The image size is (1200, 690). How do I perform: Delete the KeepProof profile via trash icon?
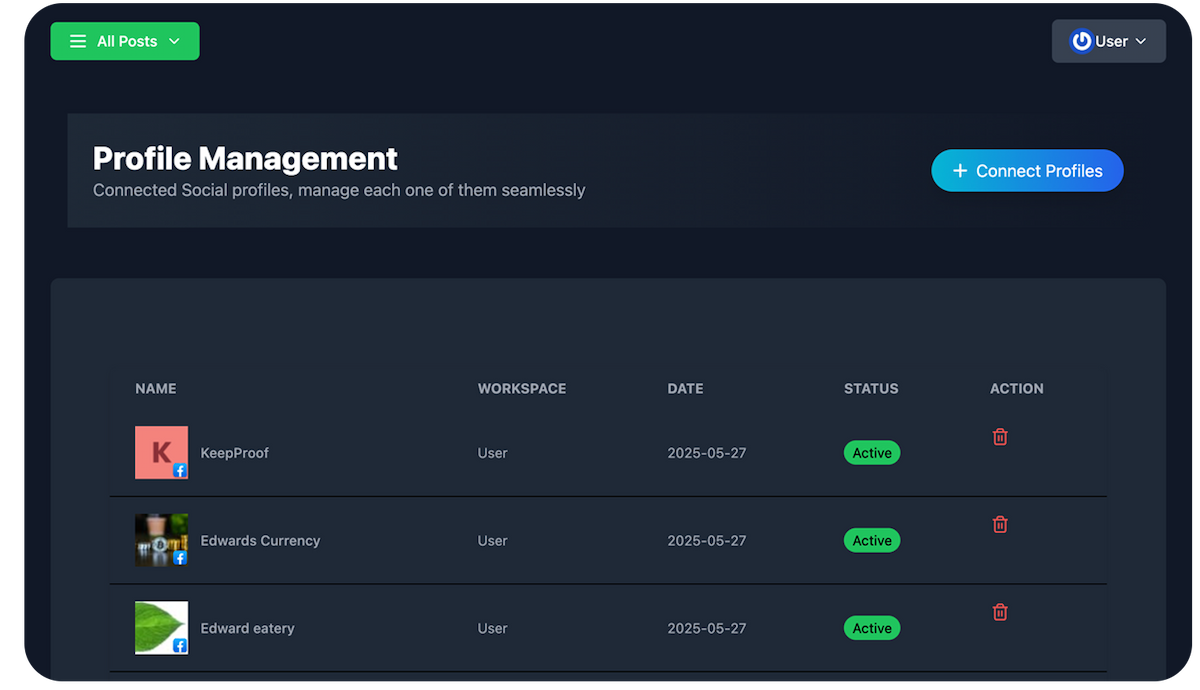(x=1000, y=437)
